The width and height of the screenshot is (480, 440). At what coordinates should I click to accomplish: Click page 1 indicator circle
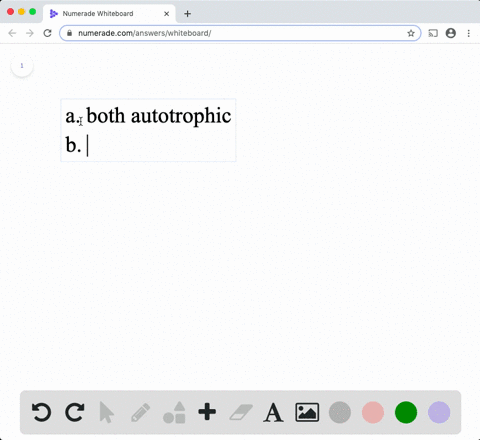(x=22, y=66)
